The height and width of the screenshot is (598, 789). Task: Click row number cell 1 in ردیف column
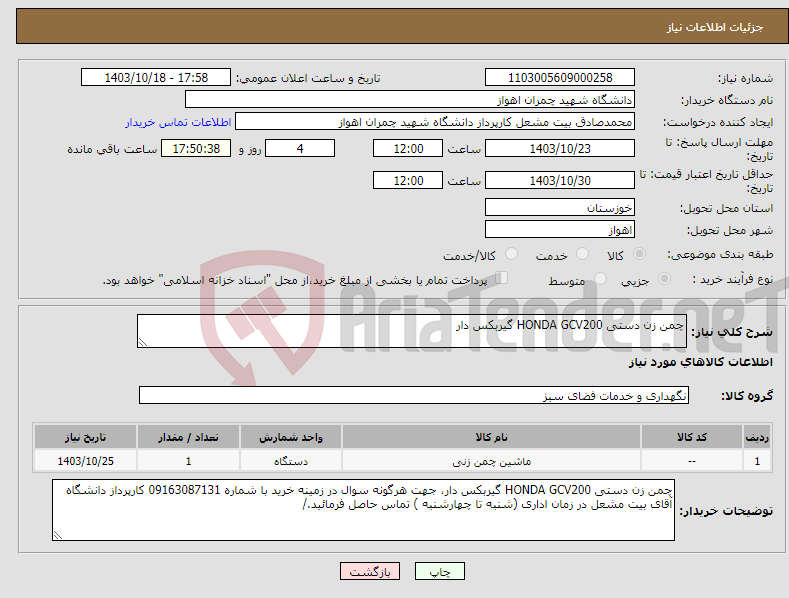pyautogui.click(x=757, y=461)
